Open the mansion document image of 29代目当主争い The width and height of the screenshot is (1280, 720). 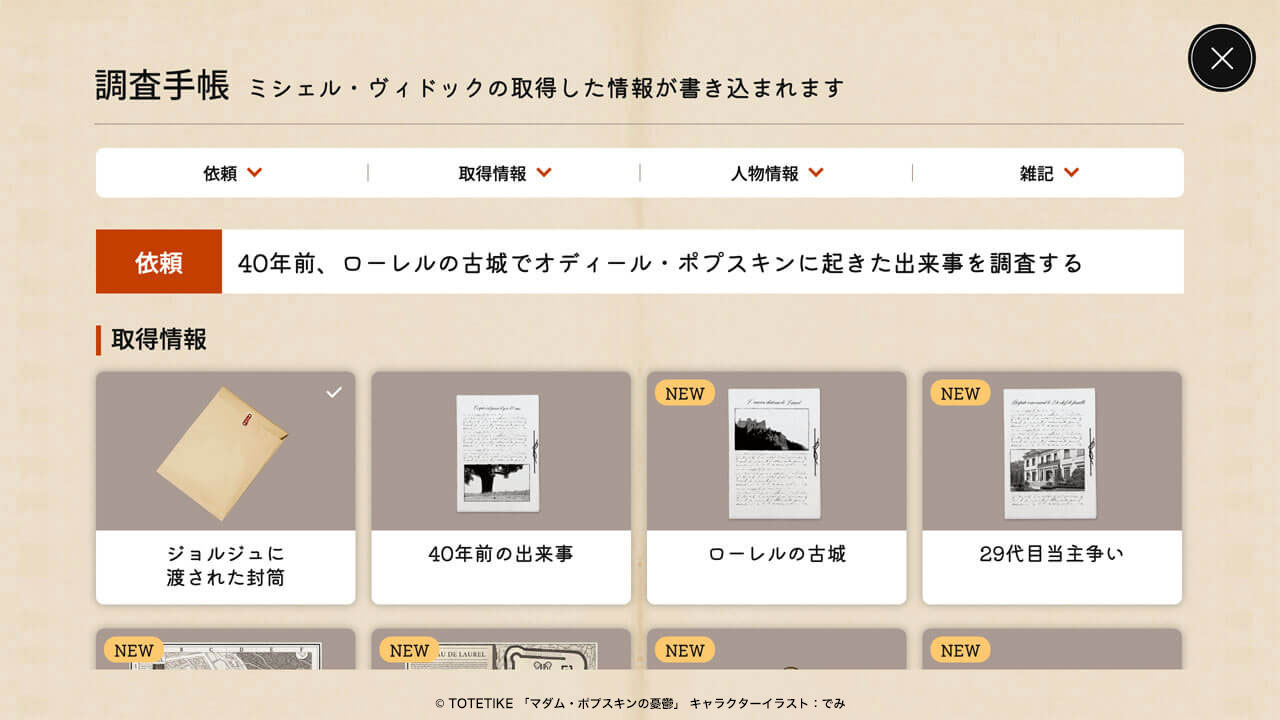1050,453
